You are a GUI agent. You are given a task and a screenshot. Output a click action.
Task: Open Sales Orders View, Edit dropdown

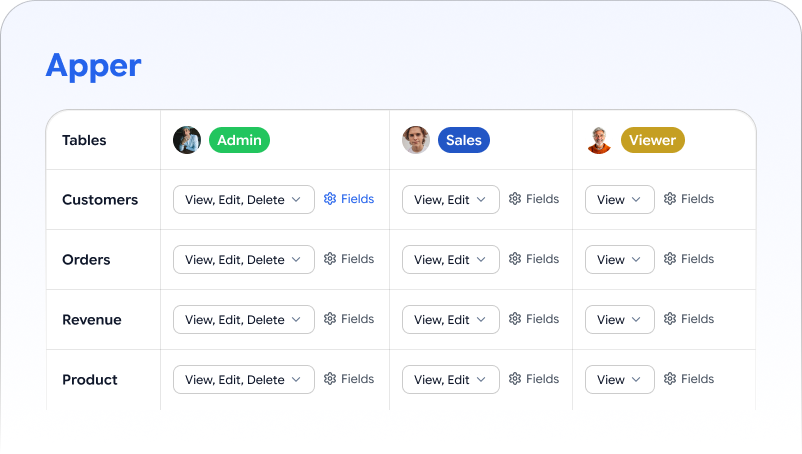coord(451,259)
